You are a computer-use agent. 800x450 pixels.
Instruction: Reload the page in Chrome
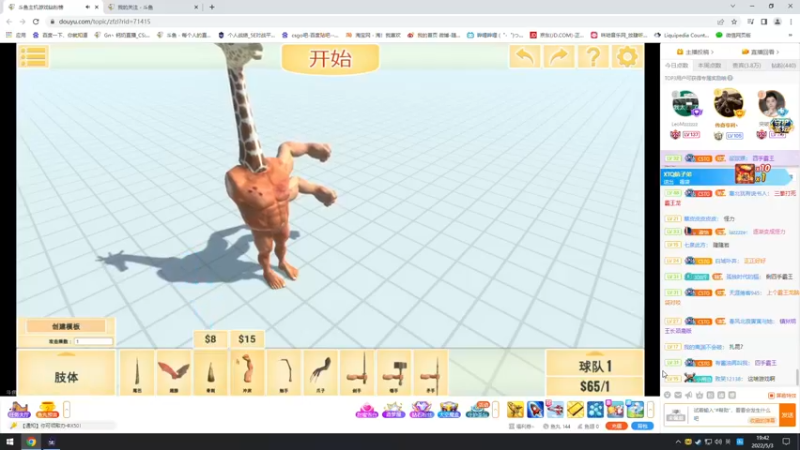click(36, 21)
